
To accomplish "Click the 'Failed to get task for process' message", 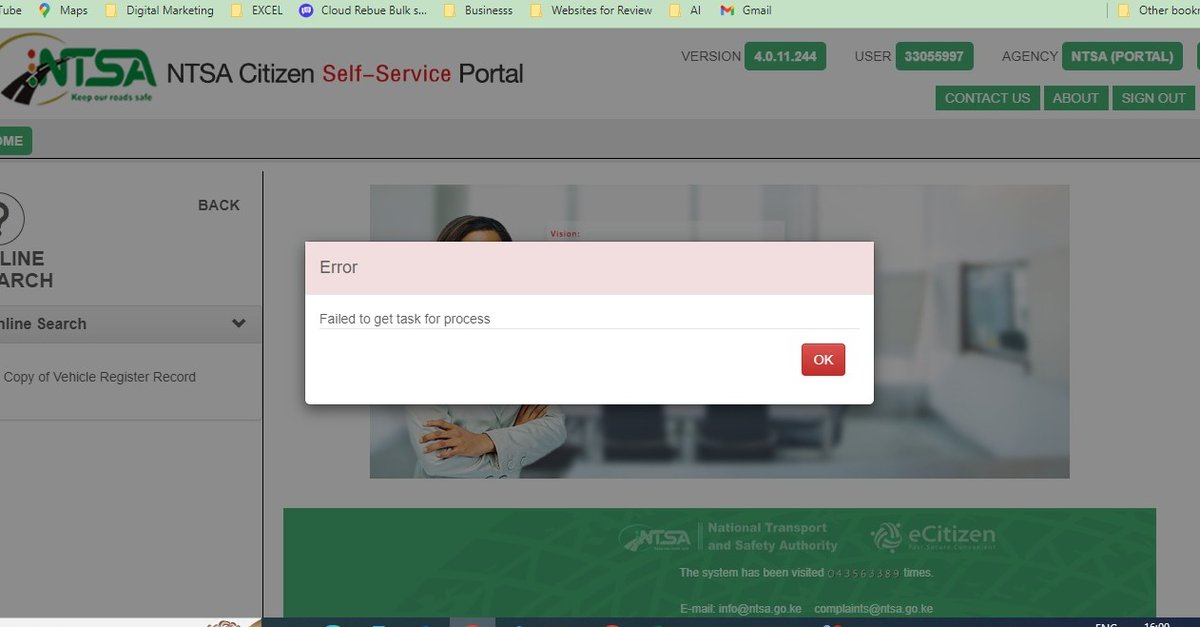I will click(x=405, y=319).
